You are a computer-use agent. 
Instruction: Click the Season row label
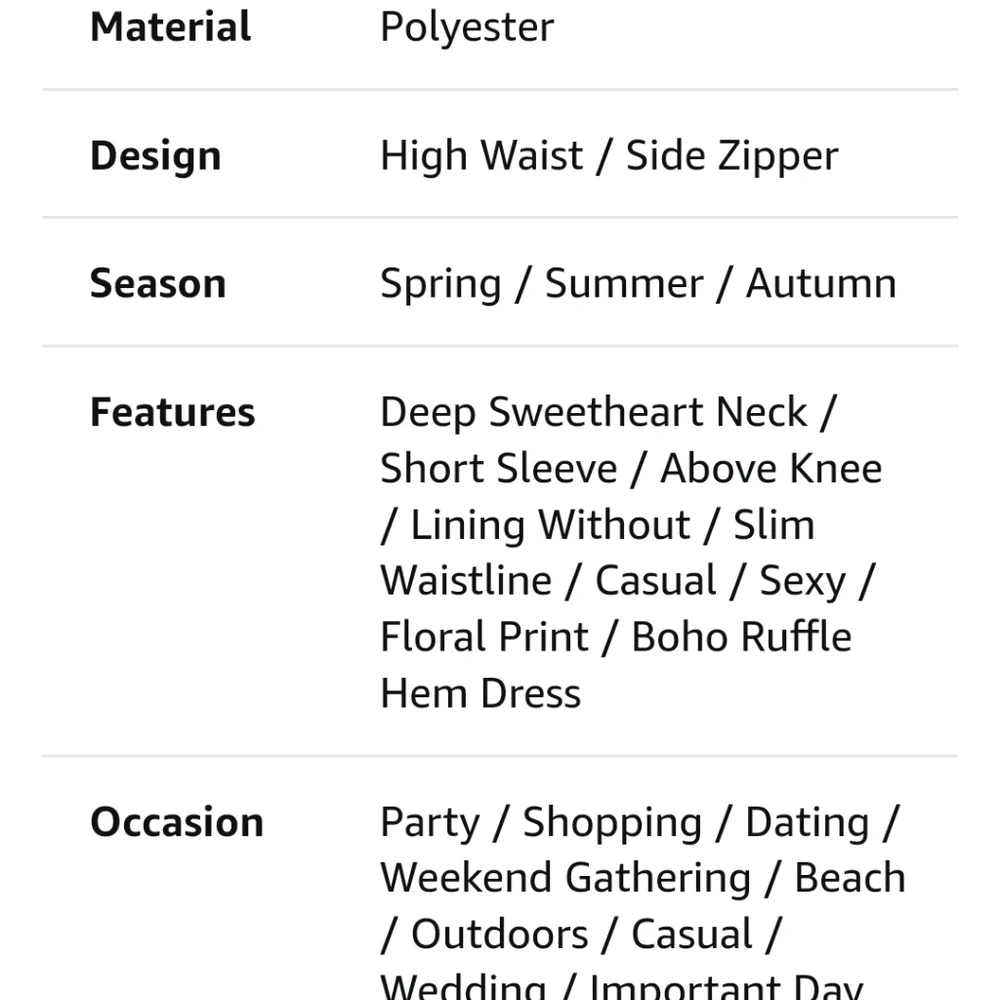coord(158,284)
